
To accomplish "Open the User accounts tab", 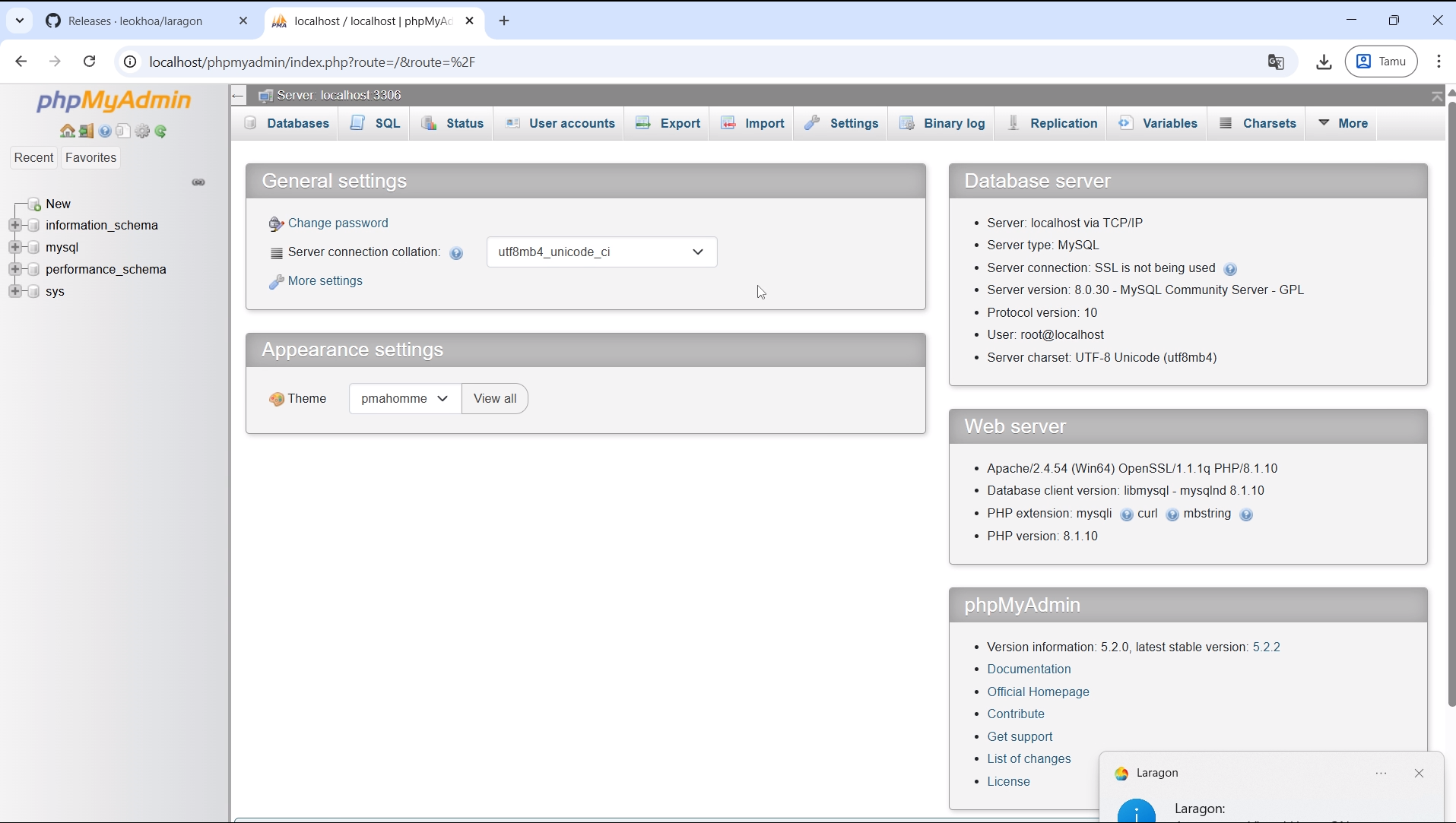I will [x=560, y=123].
